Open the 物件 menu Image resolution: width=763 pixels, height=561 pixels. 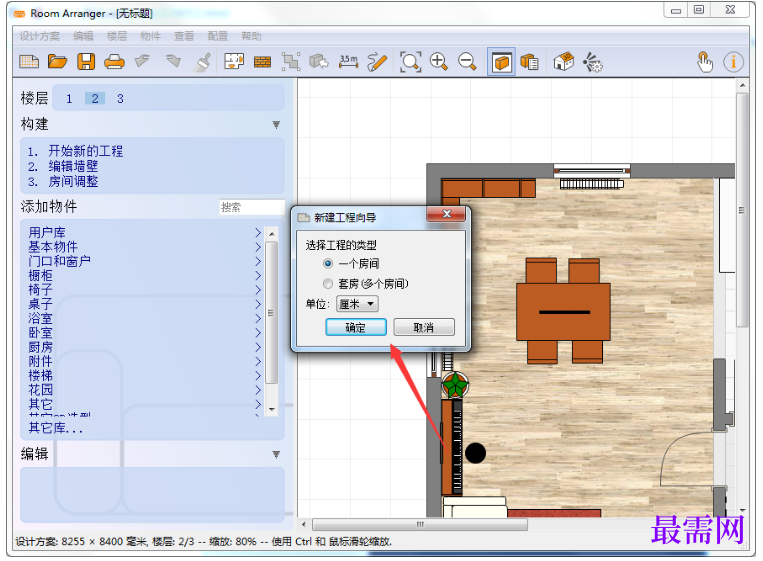(150, 36)
